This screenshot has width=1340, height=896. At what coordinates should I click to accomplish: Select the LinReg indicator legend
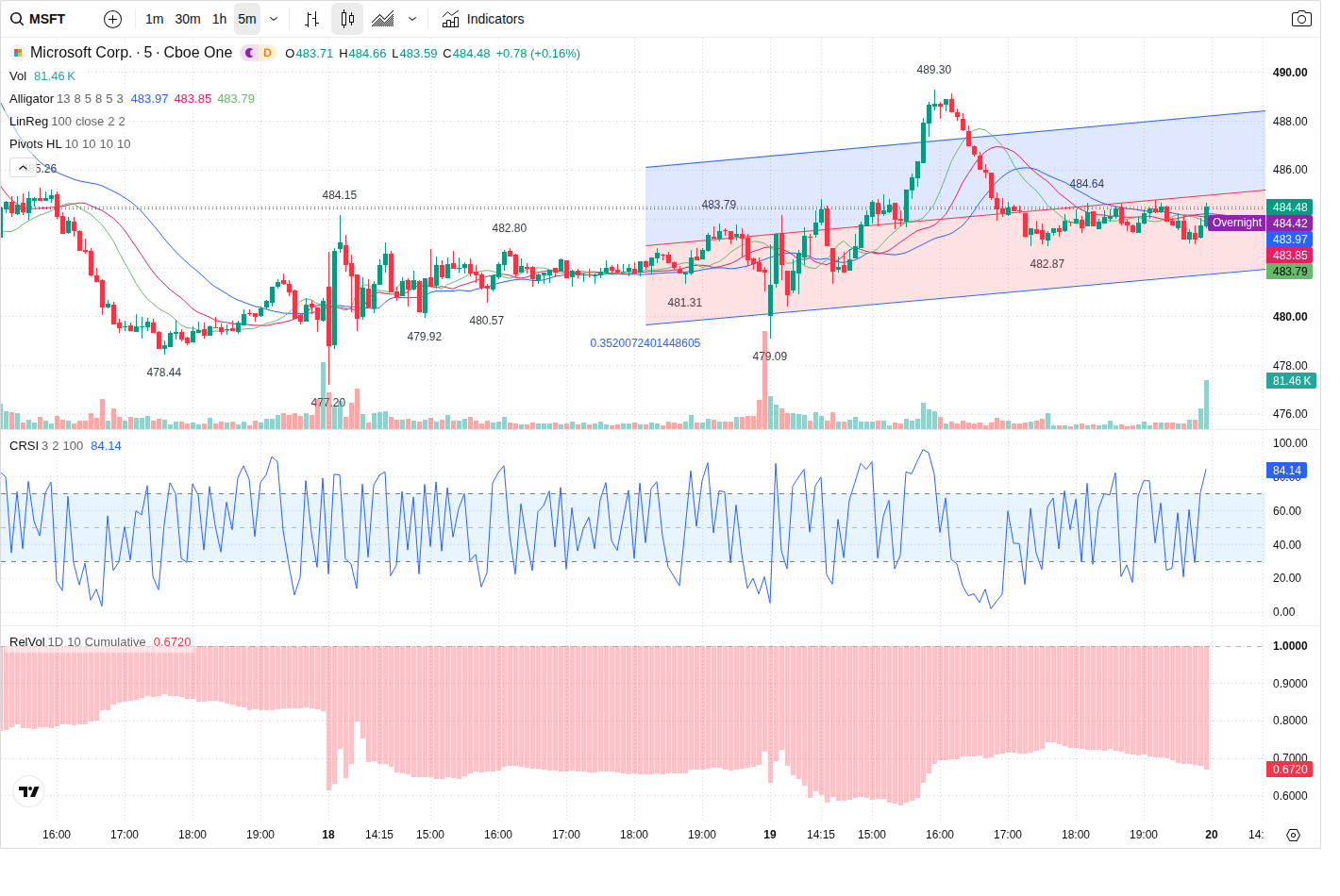tap(28, 122)
